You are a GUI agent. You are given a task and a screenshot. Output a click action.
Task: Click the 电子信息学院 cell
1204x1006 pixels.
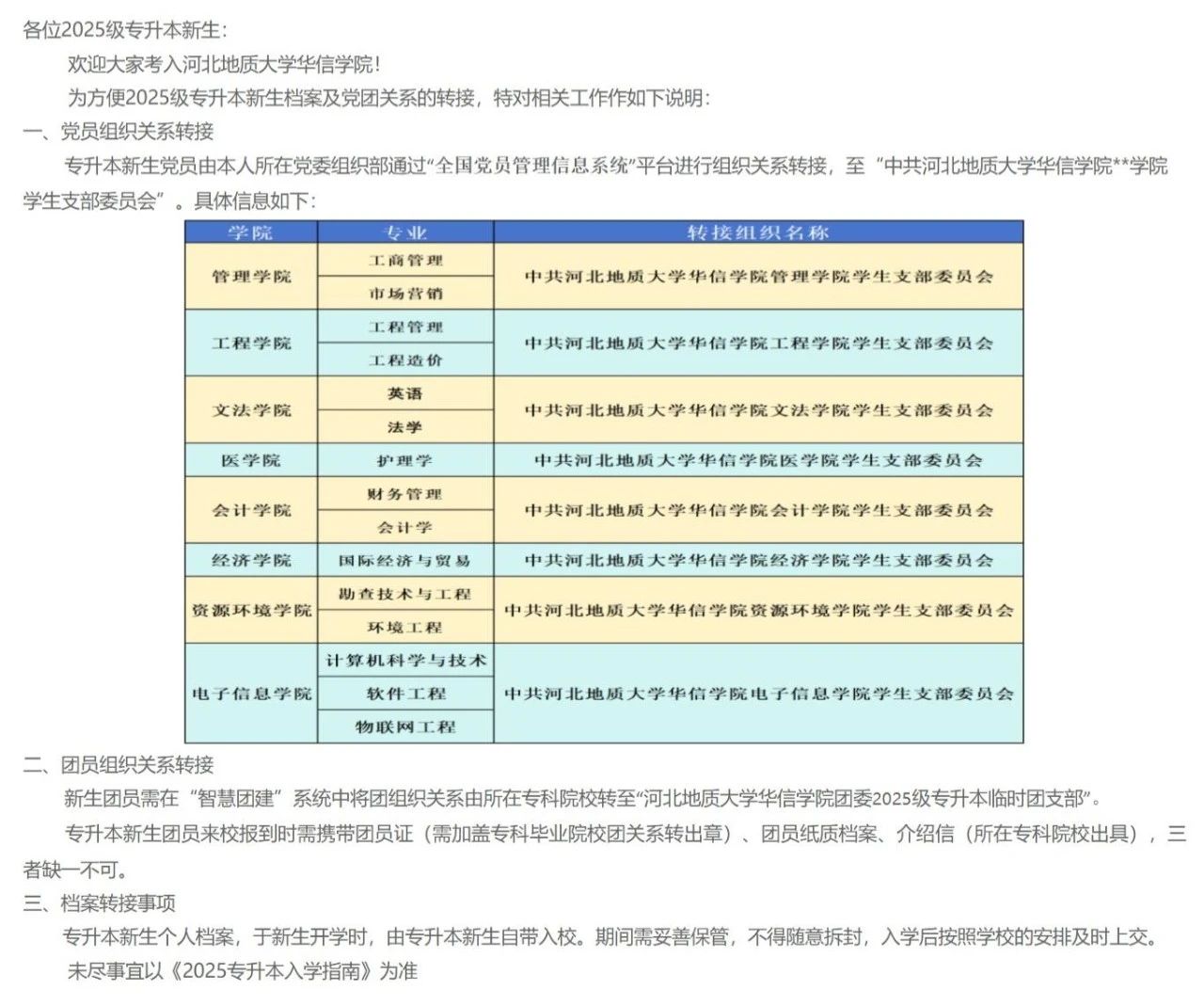(251, 694)
